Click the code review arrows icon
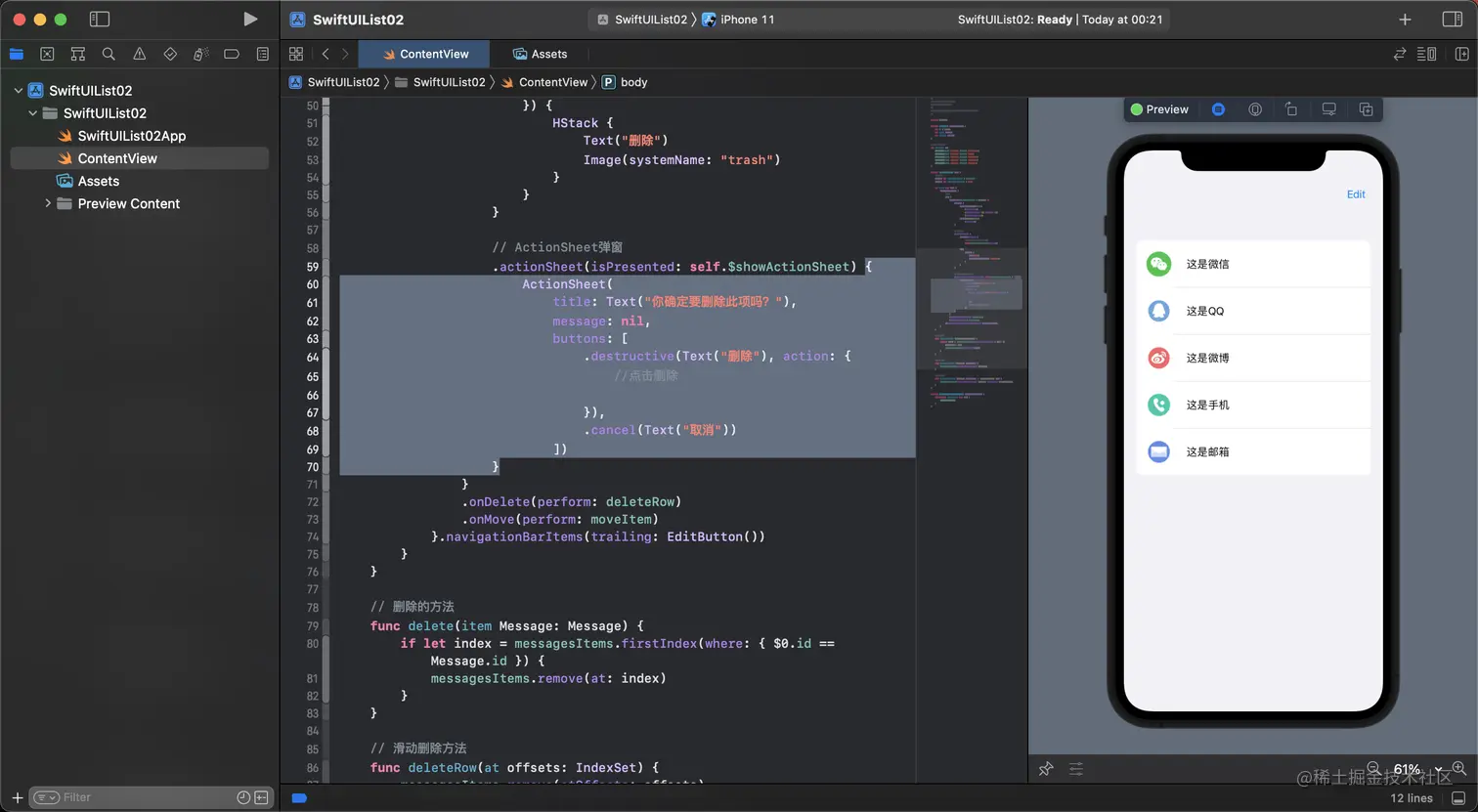This screenshot has height=812, width=1478. (1399, 54)
